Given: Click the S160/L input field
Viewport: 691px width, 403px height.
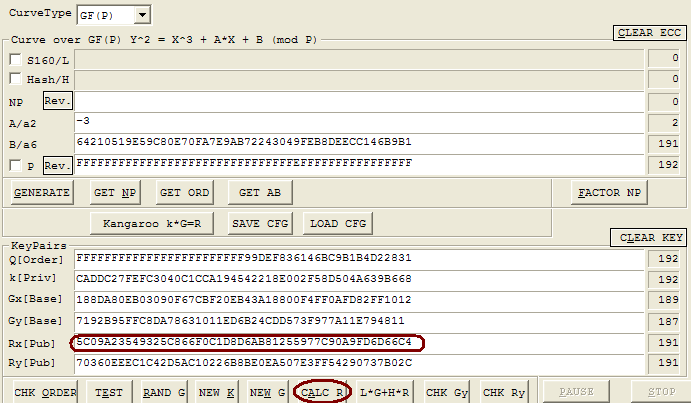Looking at the screenshot, I should click(x=359, y=60).
